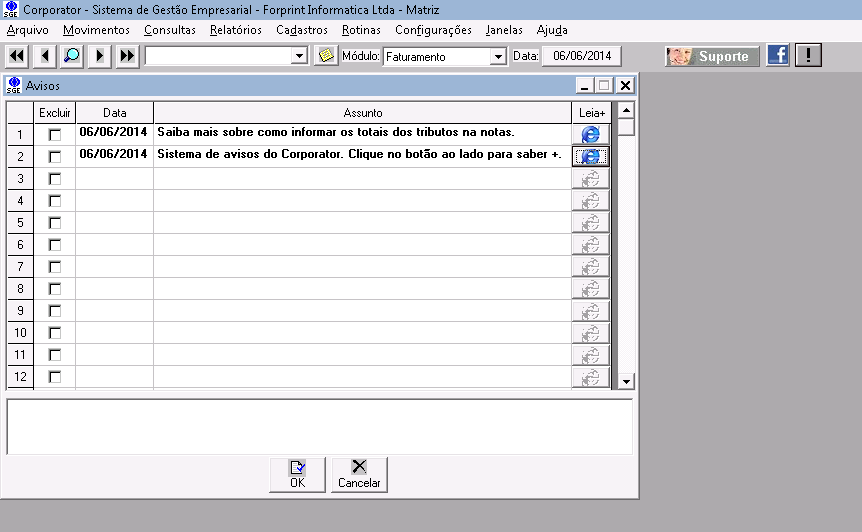Go to the first record navigation arrow
The image size is (862, 532).
(x=18, y=56)
